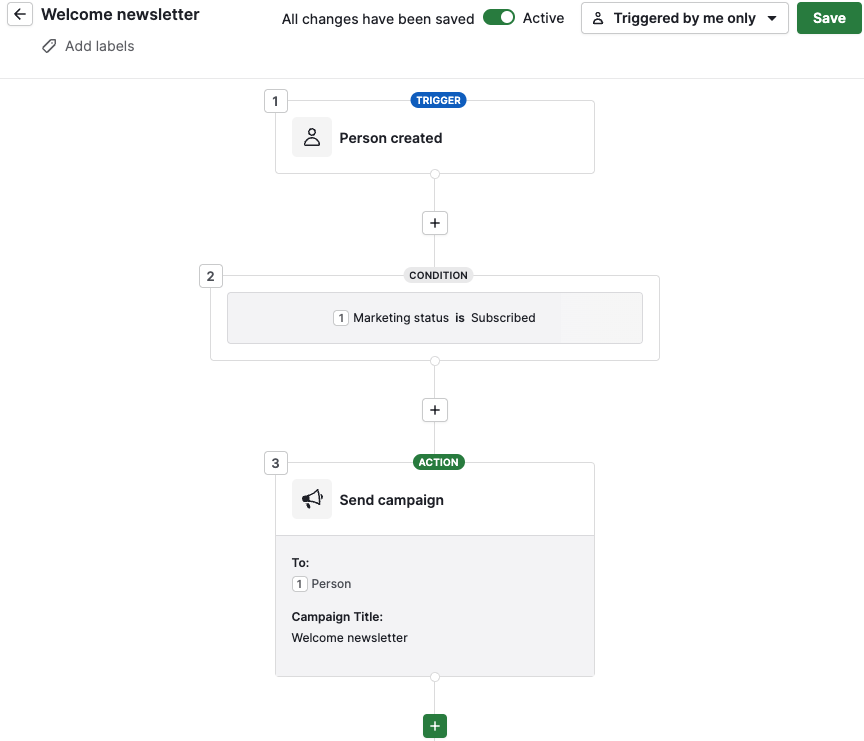
Task: Click the plus icon below the condition step
Action: [434, 409]
